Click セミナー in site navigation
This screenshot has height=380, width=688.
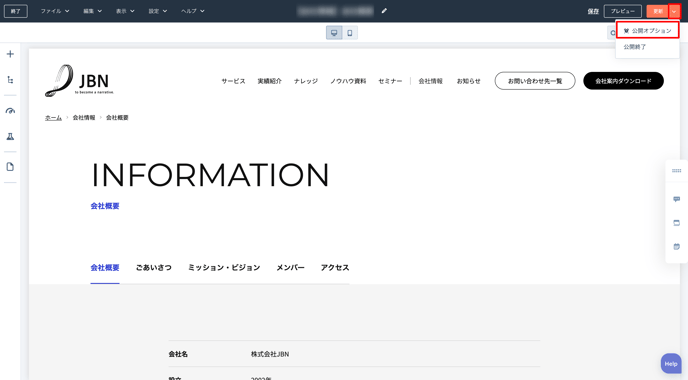click(x=390, y=81)
